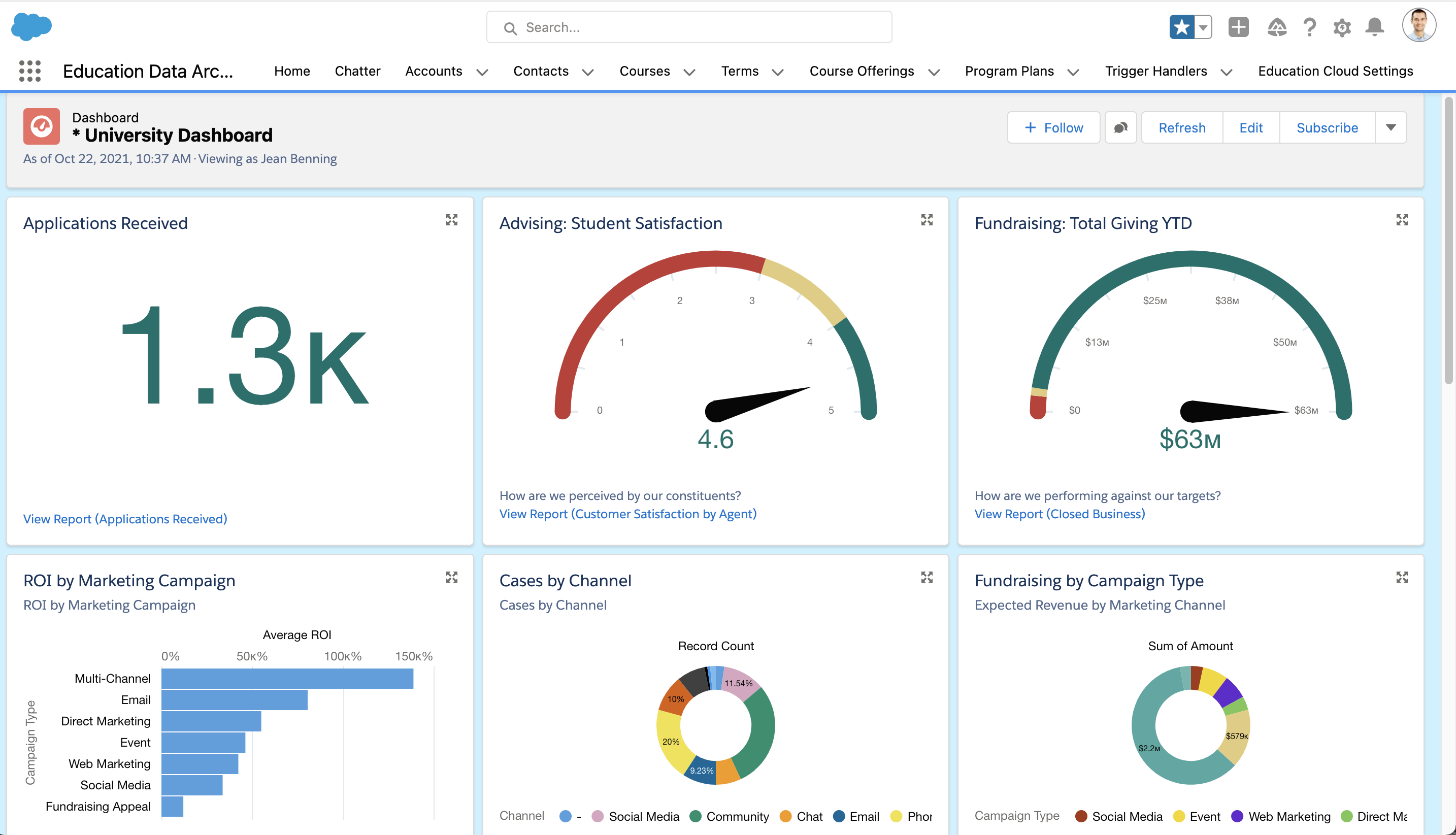Click the add new item plus icon
Viewport: 1456px width, 835px height.
[1239, 27]
